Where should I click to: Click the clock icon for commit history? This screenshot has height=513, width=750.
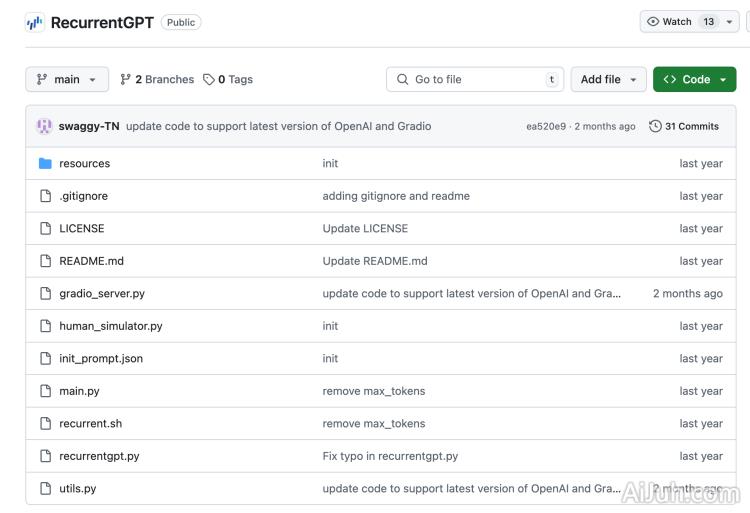[655, 126]
